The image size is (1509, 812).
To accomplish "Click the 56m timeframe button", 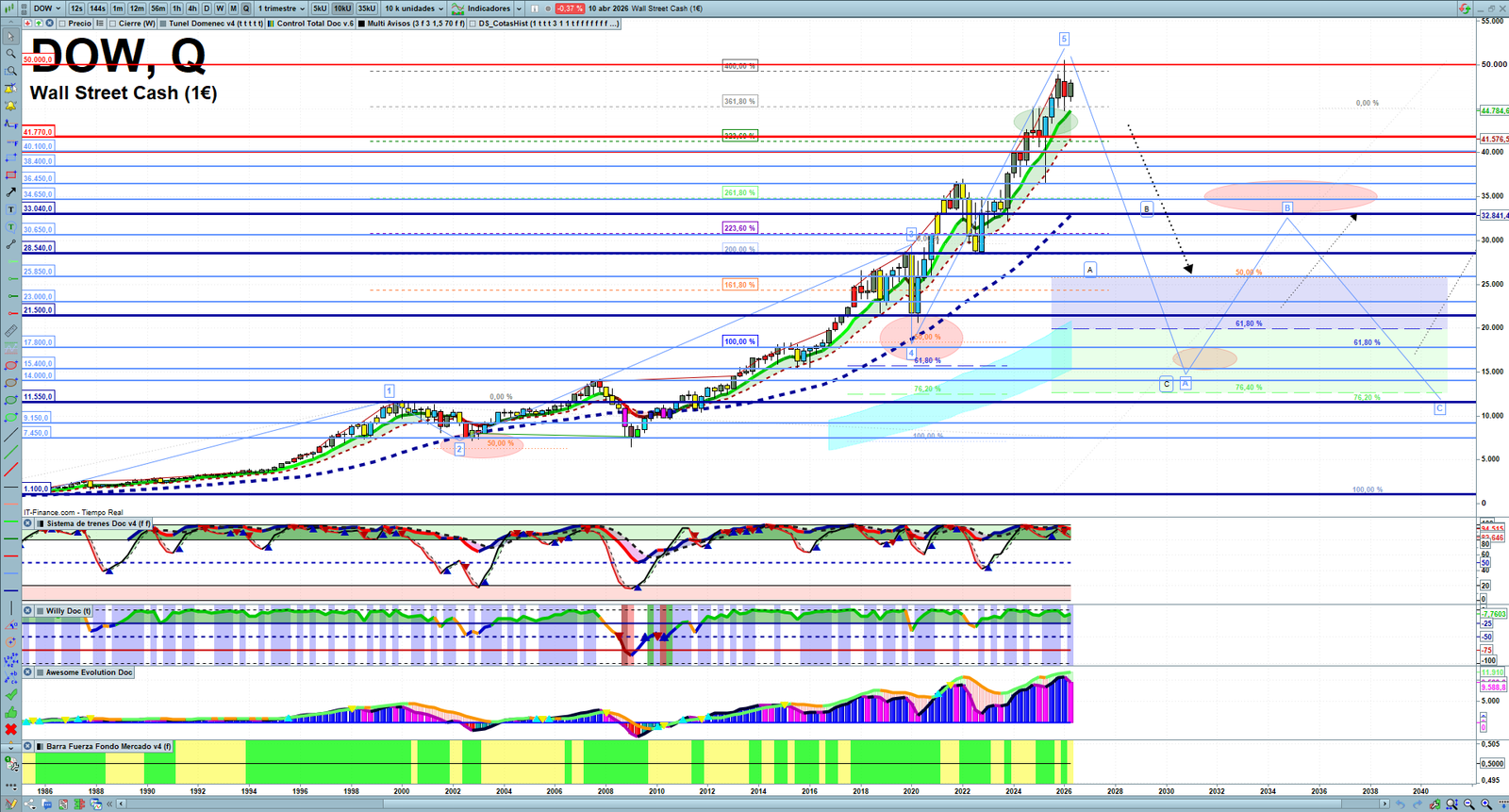I will [x=158, y=8].
